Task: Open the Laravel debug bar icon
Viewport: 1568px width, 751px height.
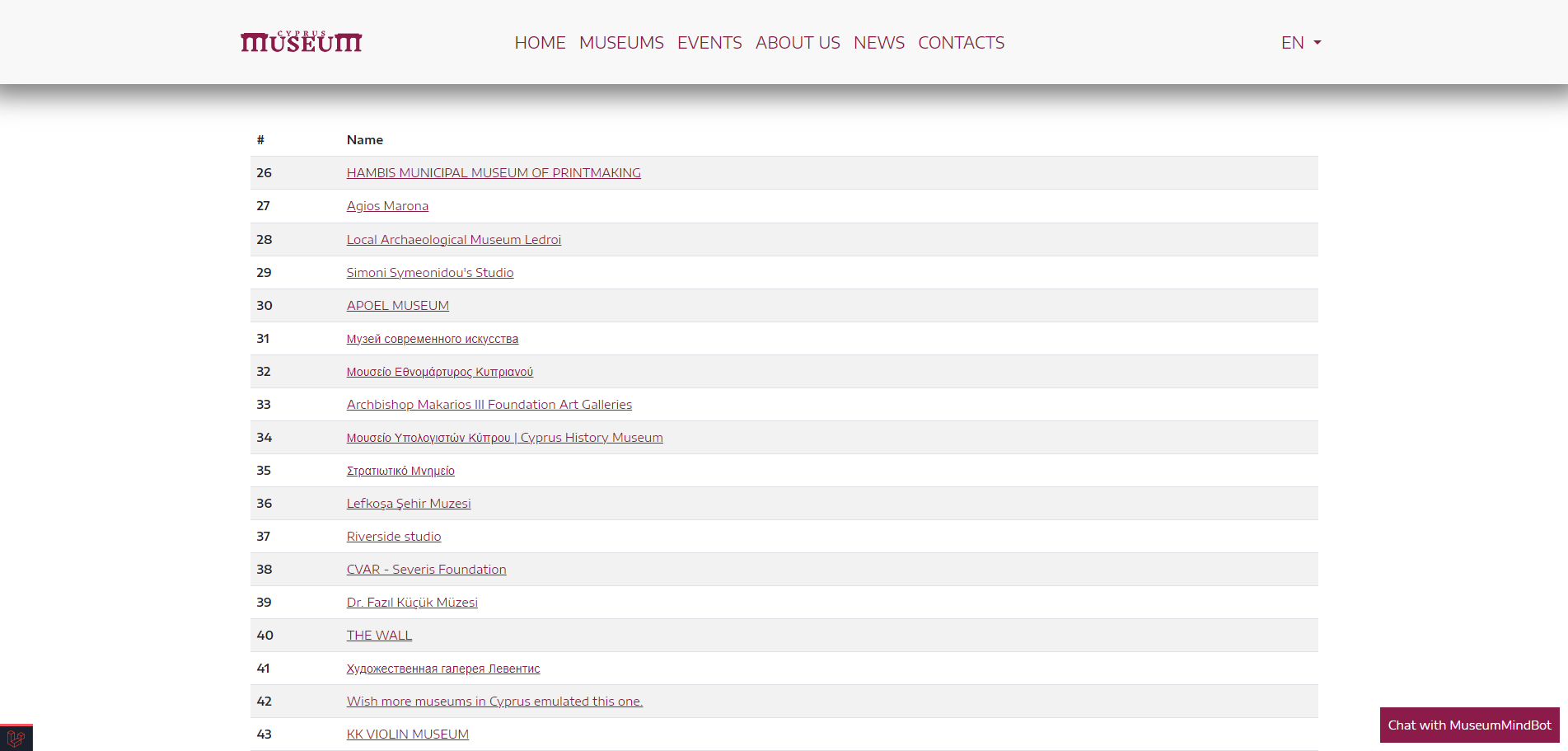Action: coord(16,738)
